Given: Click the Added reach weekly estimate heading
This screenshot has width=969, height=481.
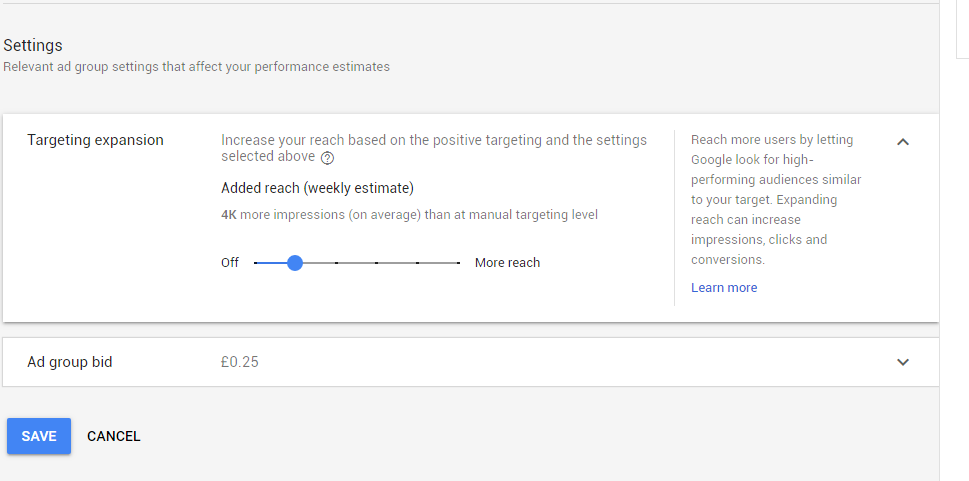Looking at the screenshot, I should coord(318,188).
